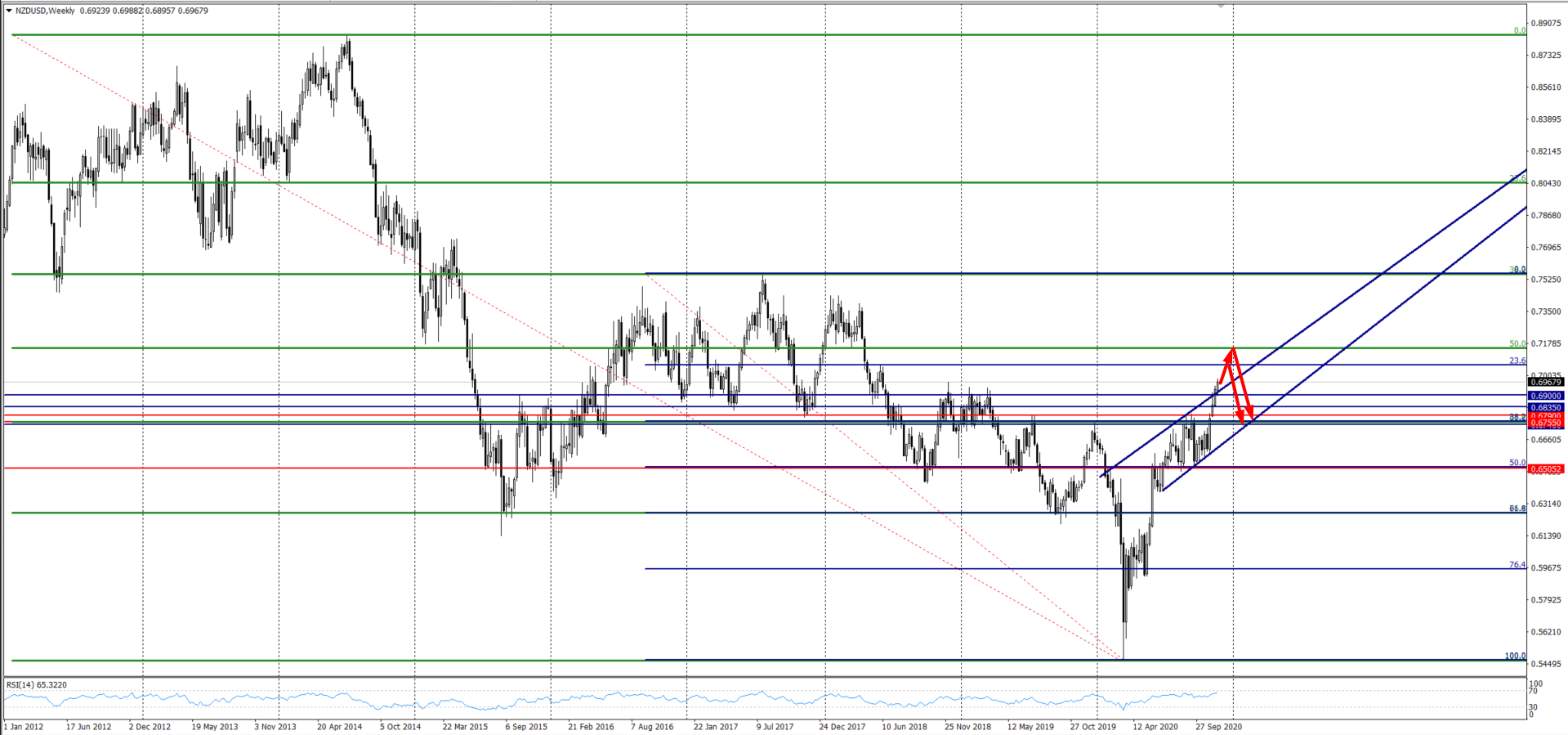Viewport: 1568px width, 735px height.
Task: Click the 0.89075 price on the scale
Action: [1546, 24]
